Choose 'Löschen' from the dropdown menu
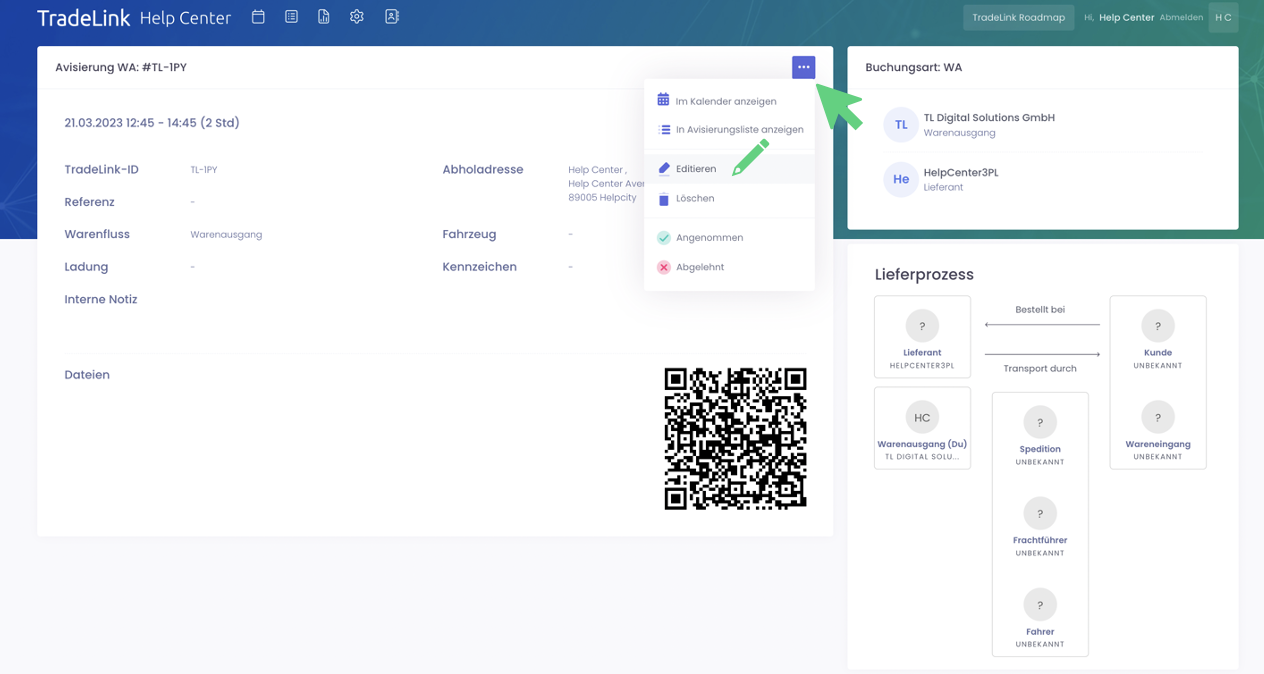The image size is (1264, 674). pos(695,199)
